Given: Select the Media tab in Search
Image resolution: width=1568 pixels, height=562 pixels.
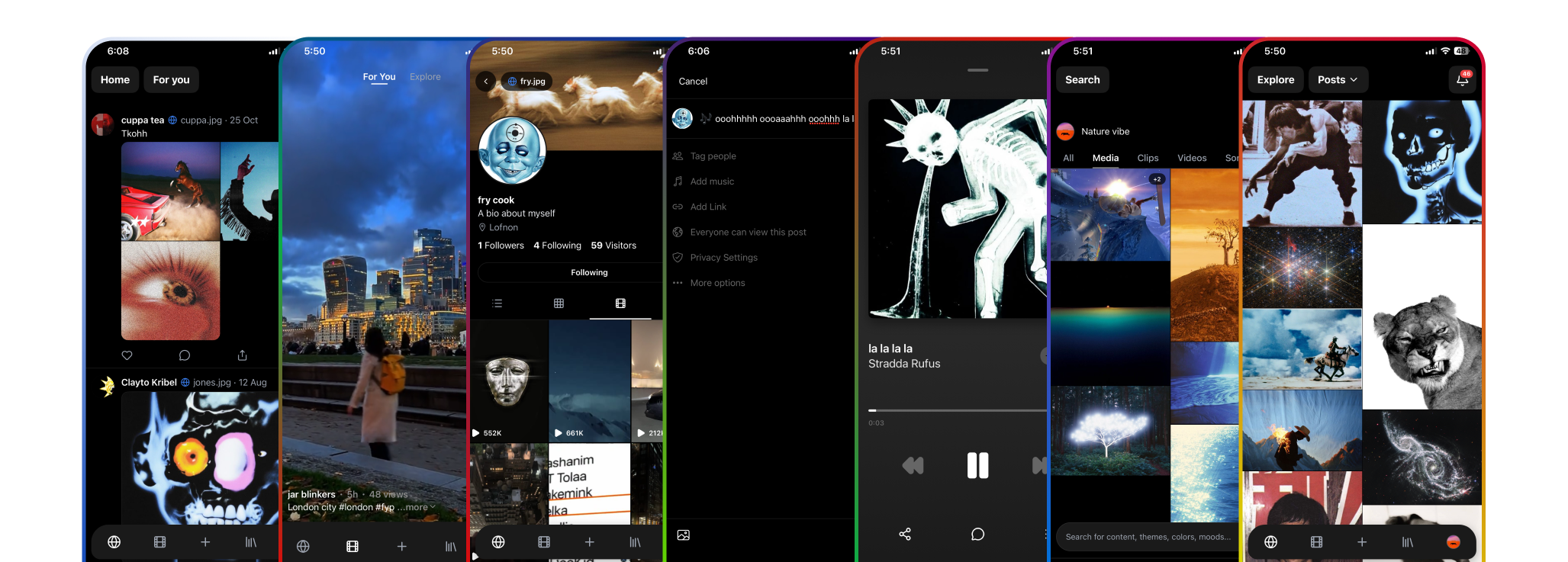Looking at the screenshot, I should (1106, 158).
